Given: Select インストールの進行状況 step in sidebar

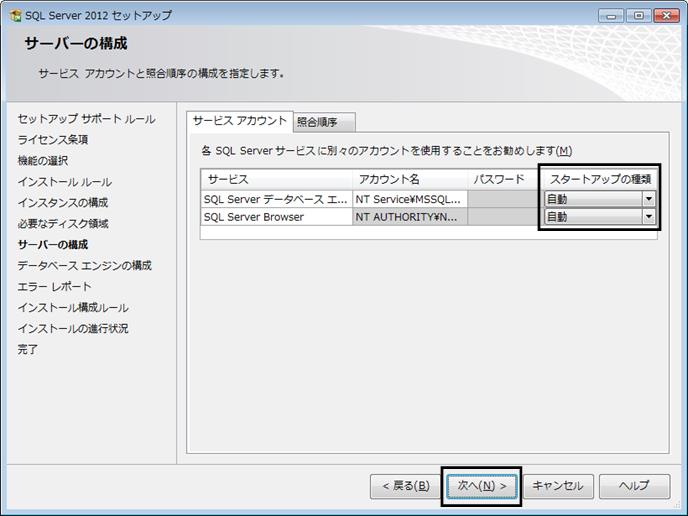Looking at the screenshot, I should (x=73, y=328).
